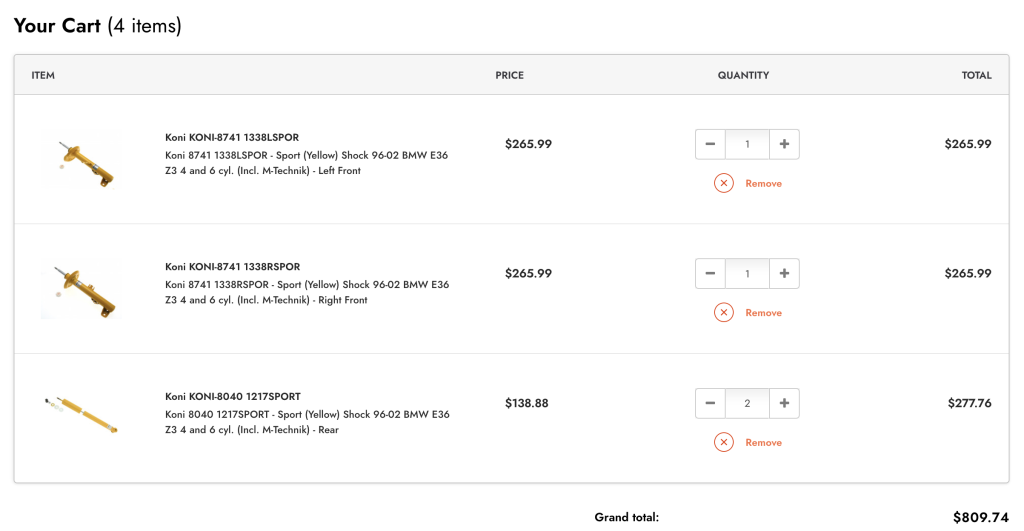The height and width of the screenshot is (531, 1024).
Task: Click the remove X icon for 1217SPORT
Action: [x=724, y=442]
